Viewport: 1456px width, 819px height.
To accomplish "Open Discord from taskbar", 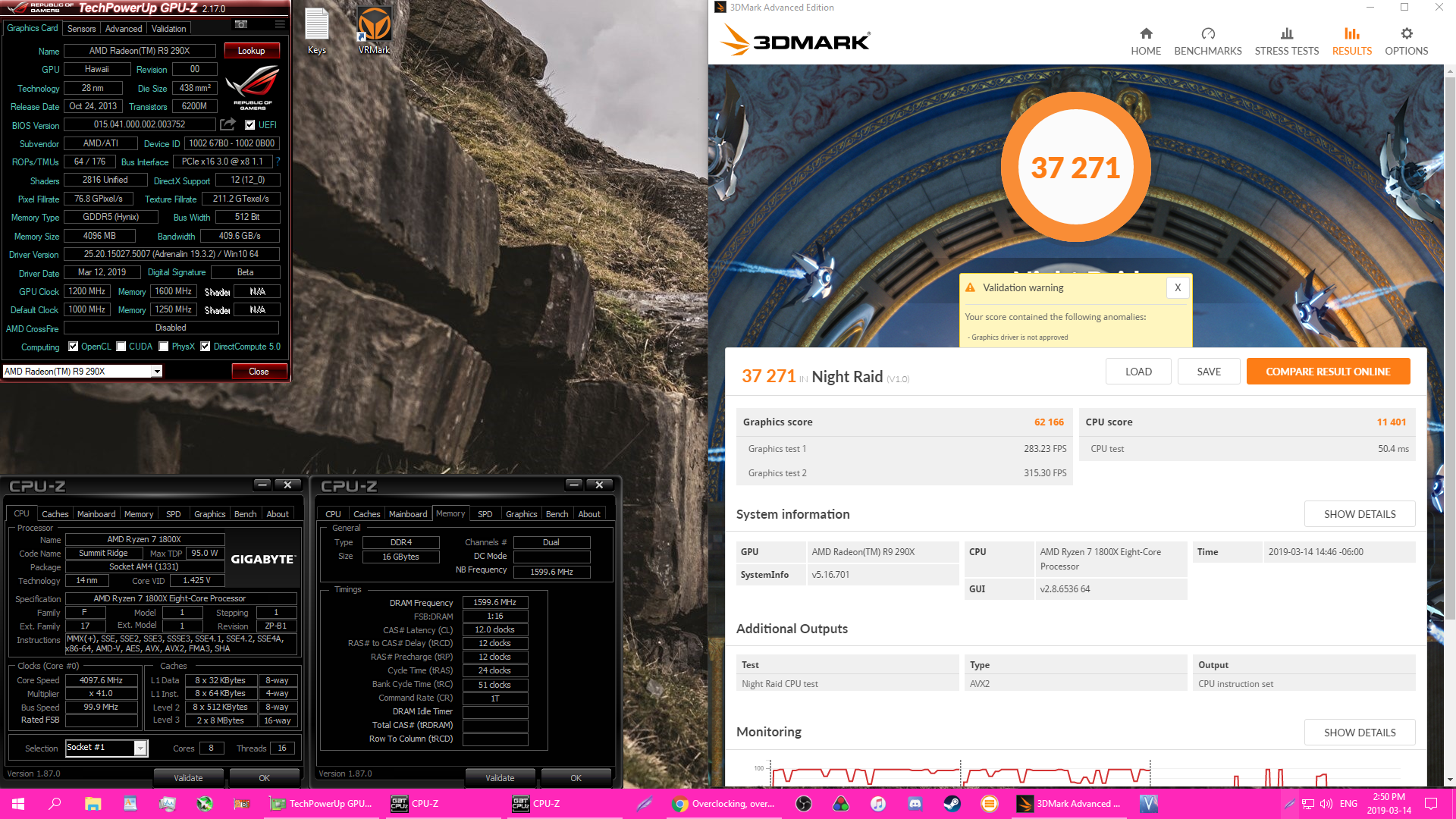I will click(x=915, y=804).
